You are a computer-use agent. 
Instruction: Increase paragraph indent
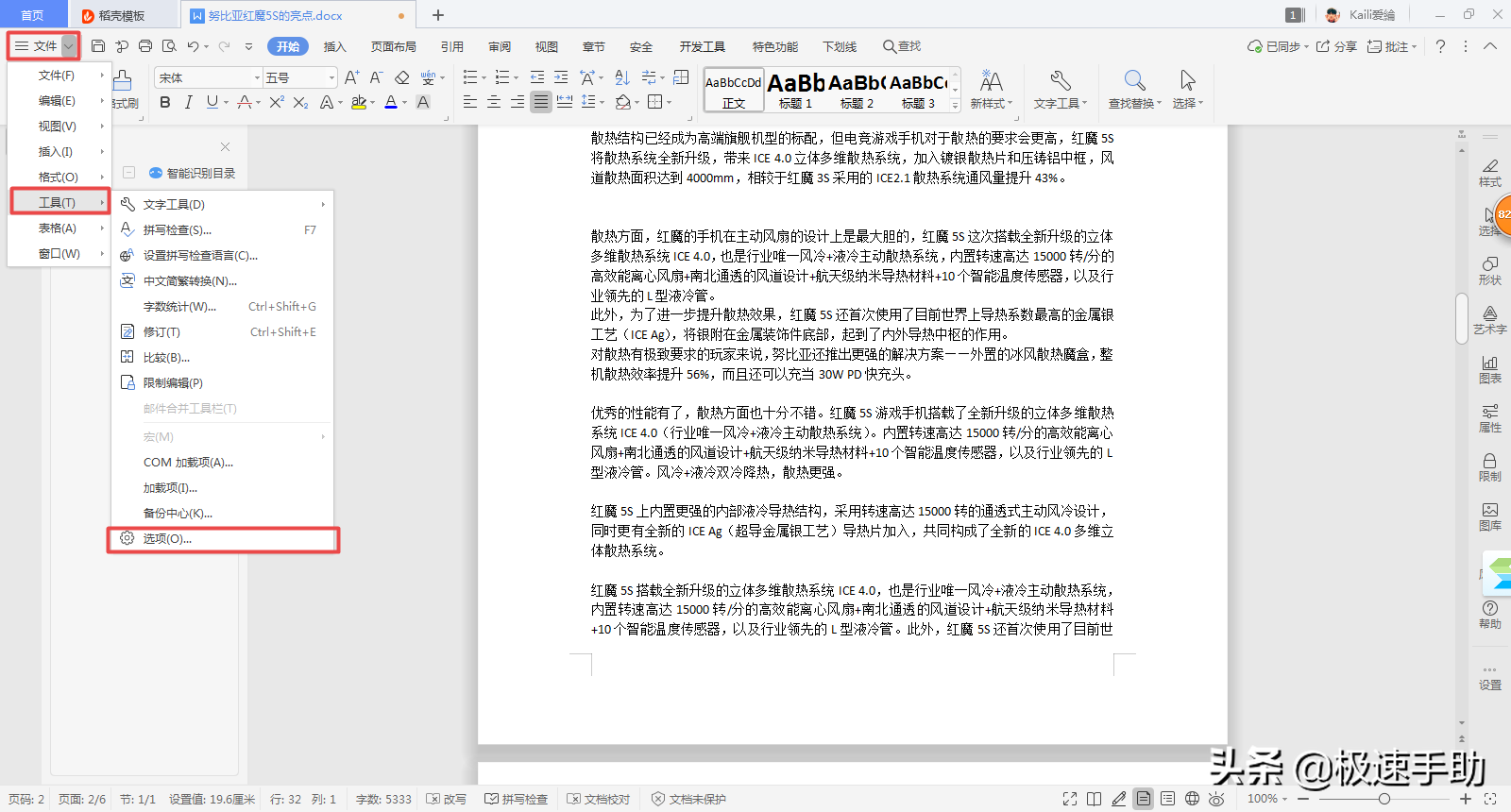pos(561,77)
